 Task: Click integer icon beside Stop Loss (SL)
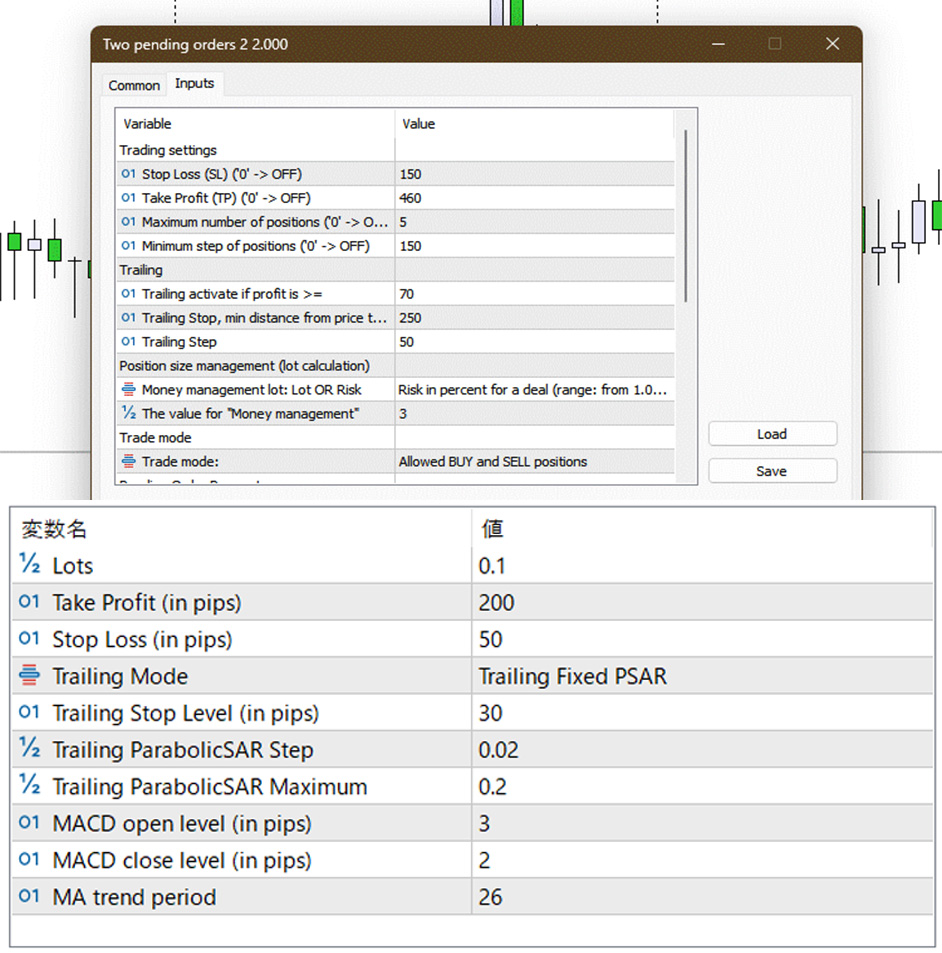[128, 174]
